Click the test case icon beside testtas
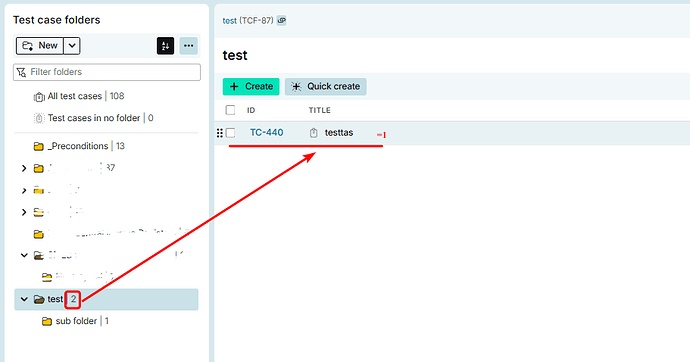 (x=313, y=133)
